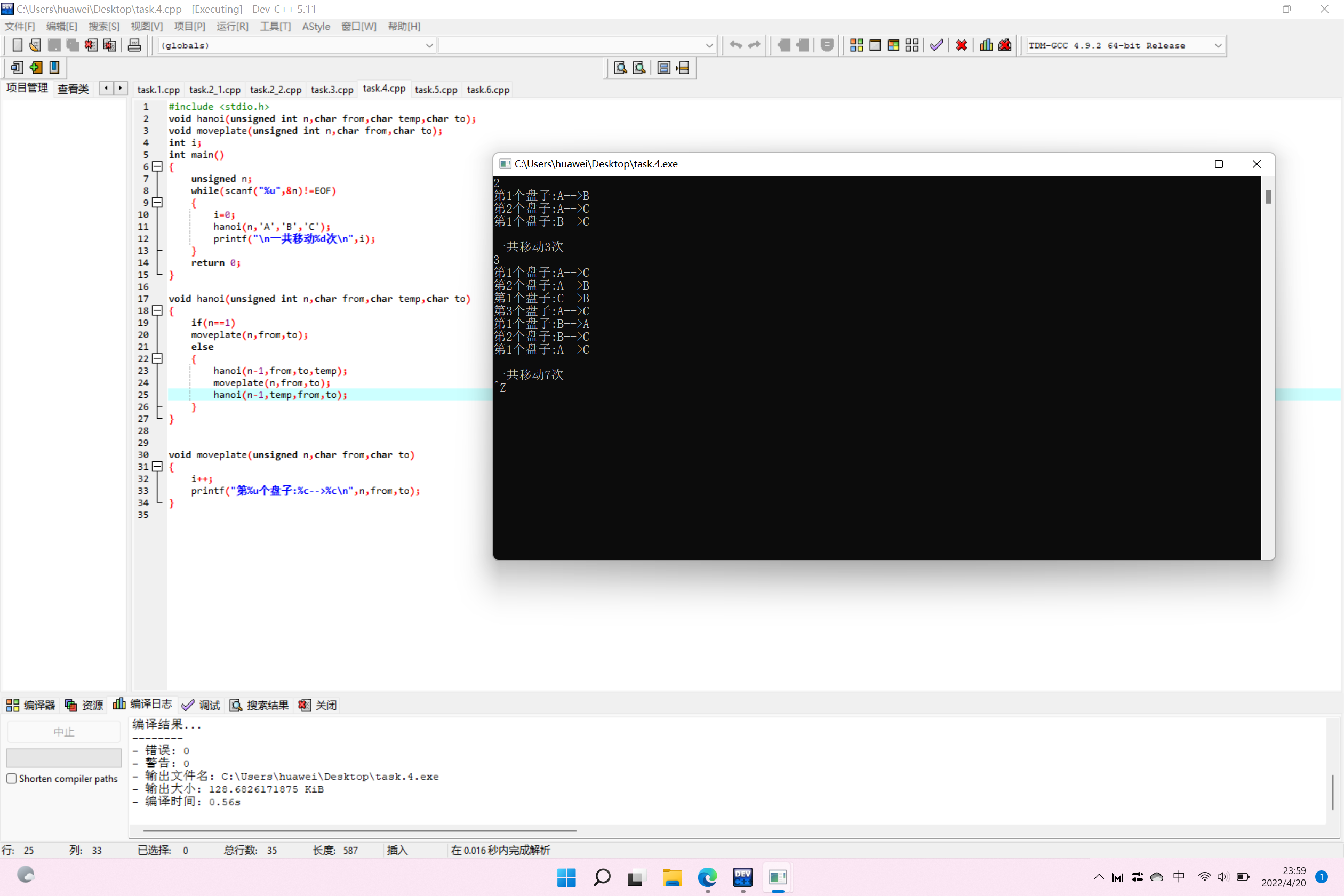The width and height of the screenshot is (1344, 896).
Task: Click the New source file icon
Action: 17,45
